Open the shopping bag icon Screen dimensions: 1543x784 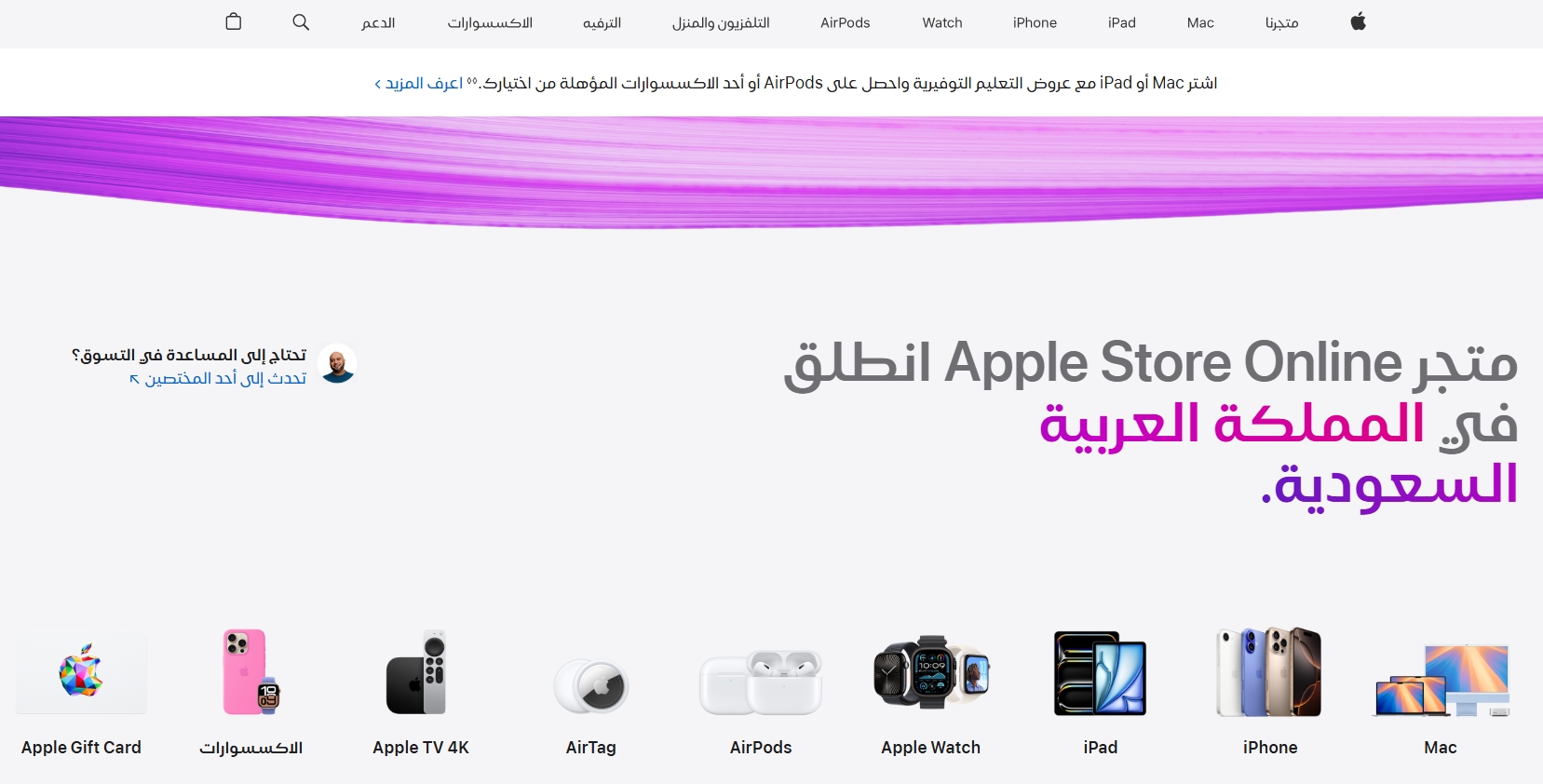[x=234, y=21]
